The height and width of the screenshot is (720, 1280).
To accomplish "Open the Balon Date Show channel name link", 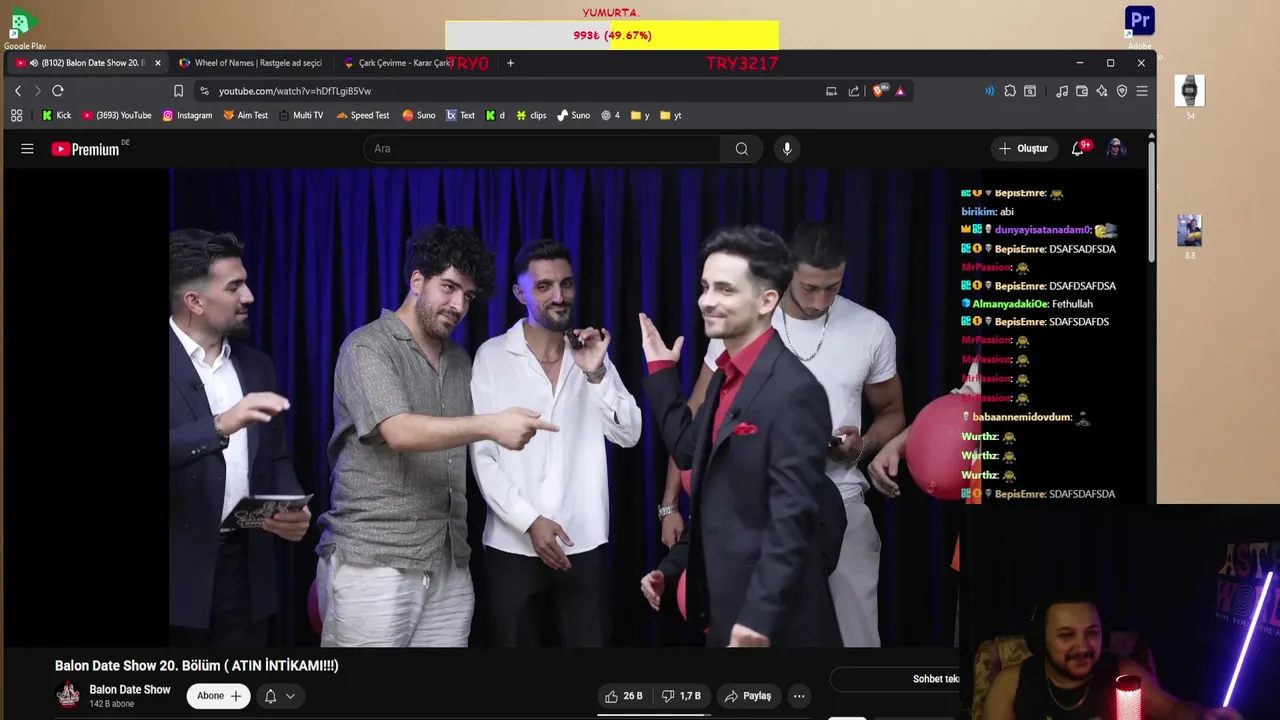I will tap(130, 690).
